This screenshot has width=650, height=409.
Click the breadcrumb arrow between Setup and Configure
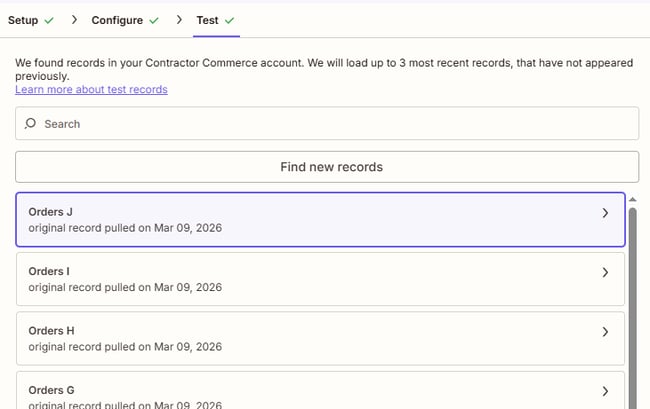pos(75,20)
